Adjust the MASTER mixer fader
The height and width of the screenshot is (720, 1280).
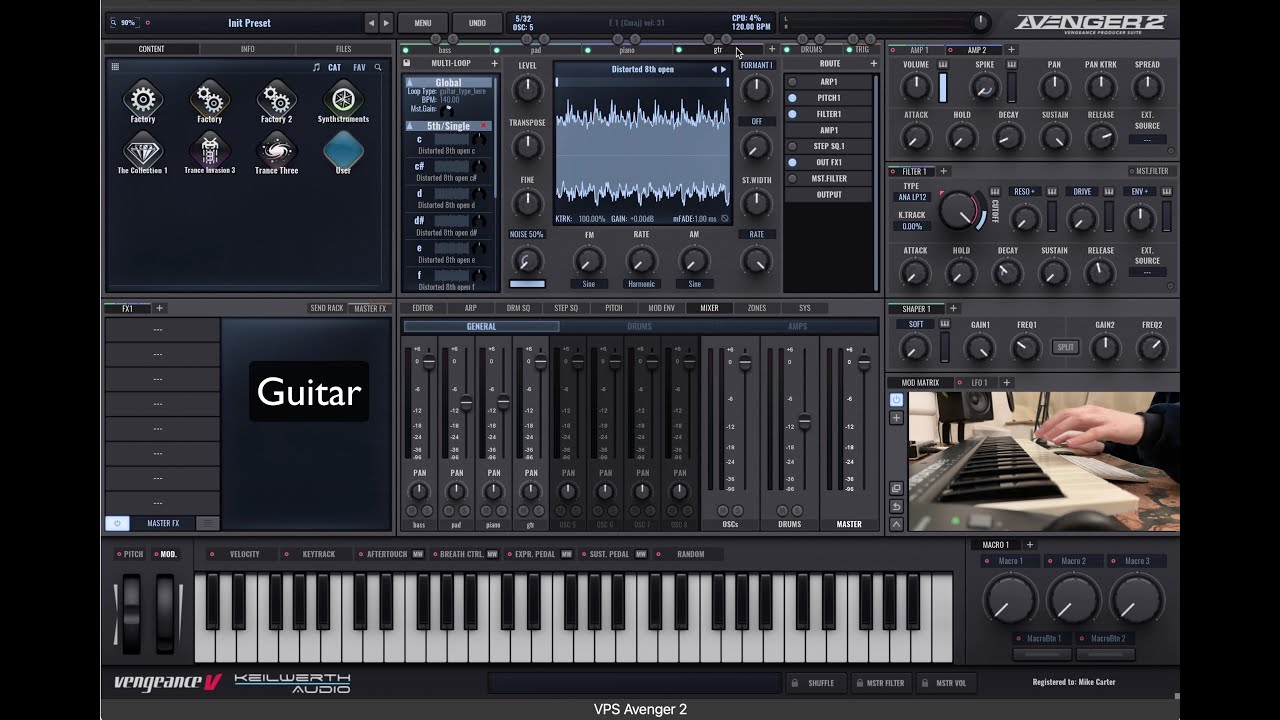(x=864, y=361)
